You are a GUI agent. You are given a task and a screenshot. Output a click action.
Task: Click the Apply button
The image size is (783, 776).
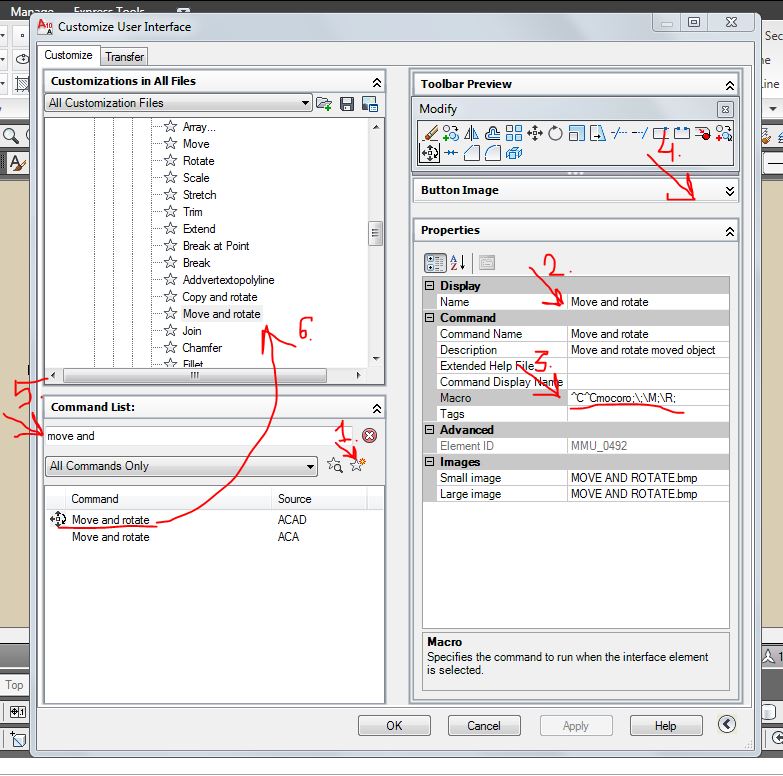click(576, 726)
